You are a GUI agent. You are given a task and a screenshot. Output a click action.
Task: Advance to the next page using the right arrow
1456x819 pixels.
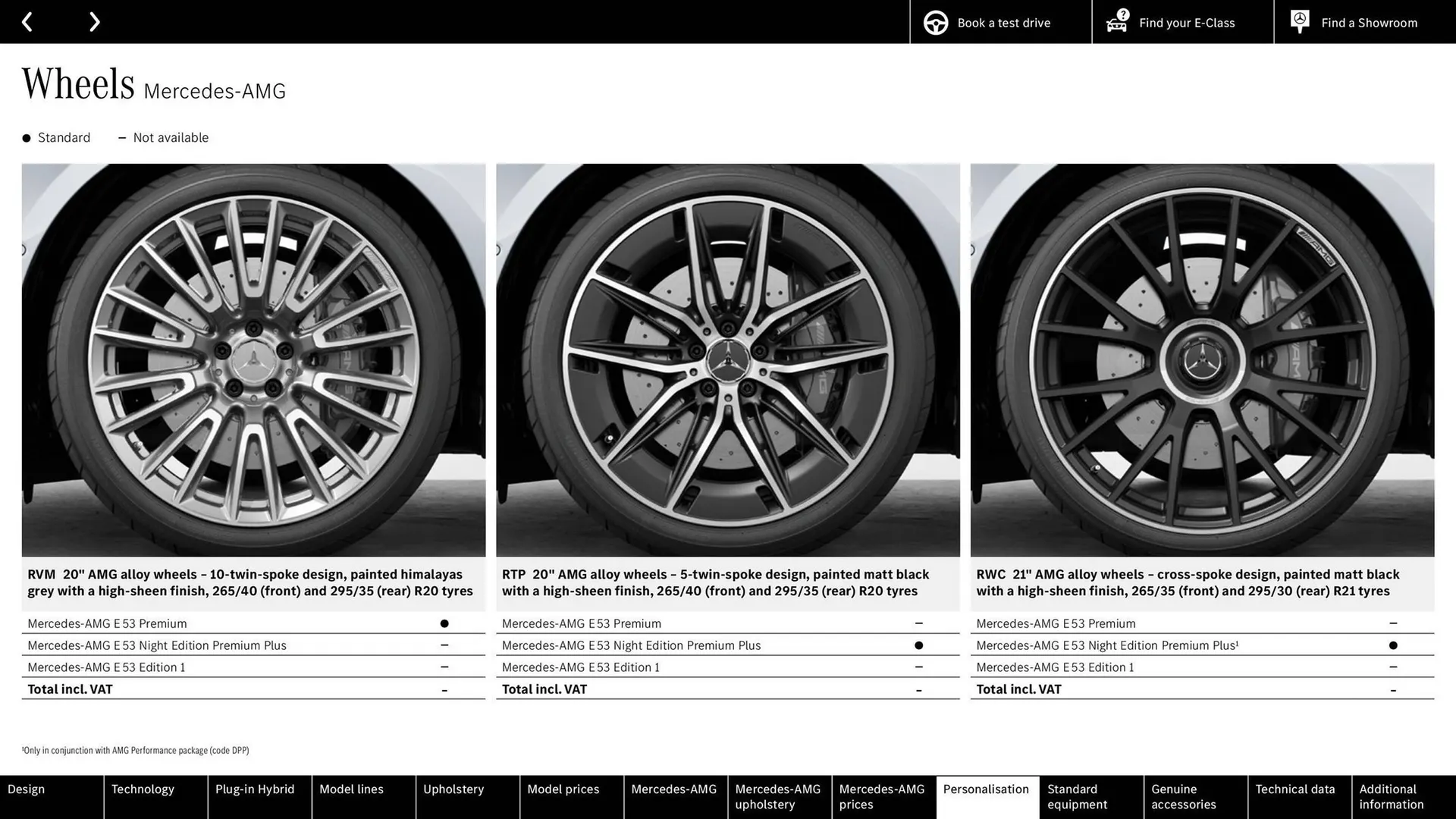tap(94, 21)
